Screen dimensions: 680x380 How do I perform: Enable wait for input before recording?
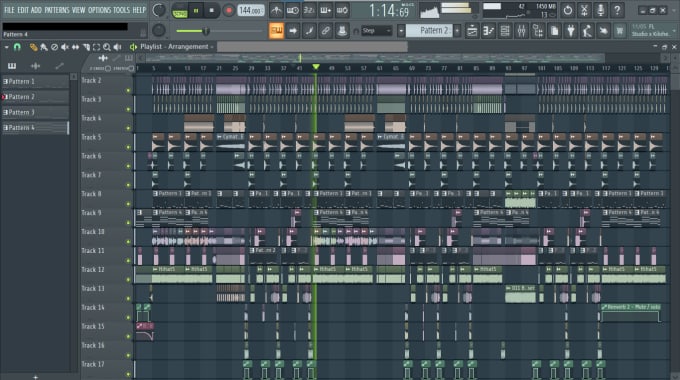(293, 10)
